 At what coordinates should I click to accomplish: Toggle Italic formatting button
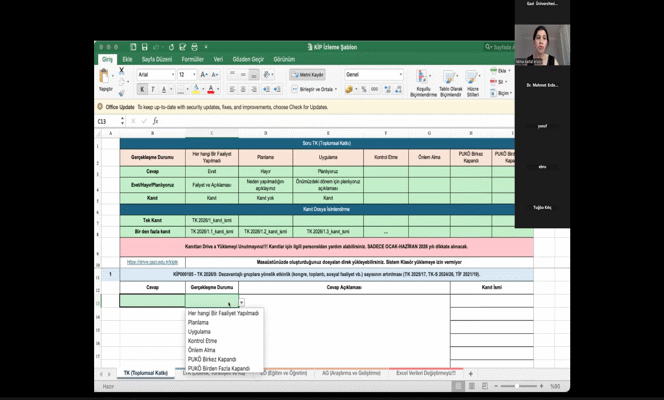[153, 89]
